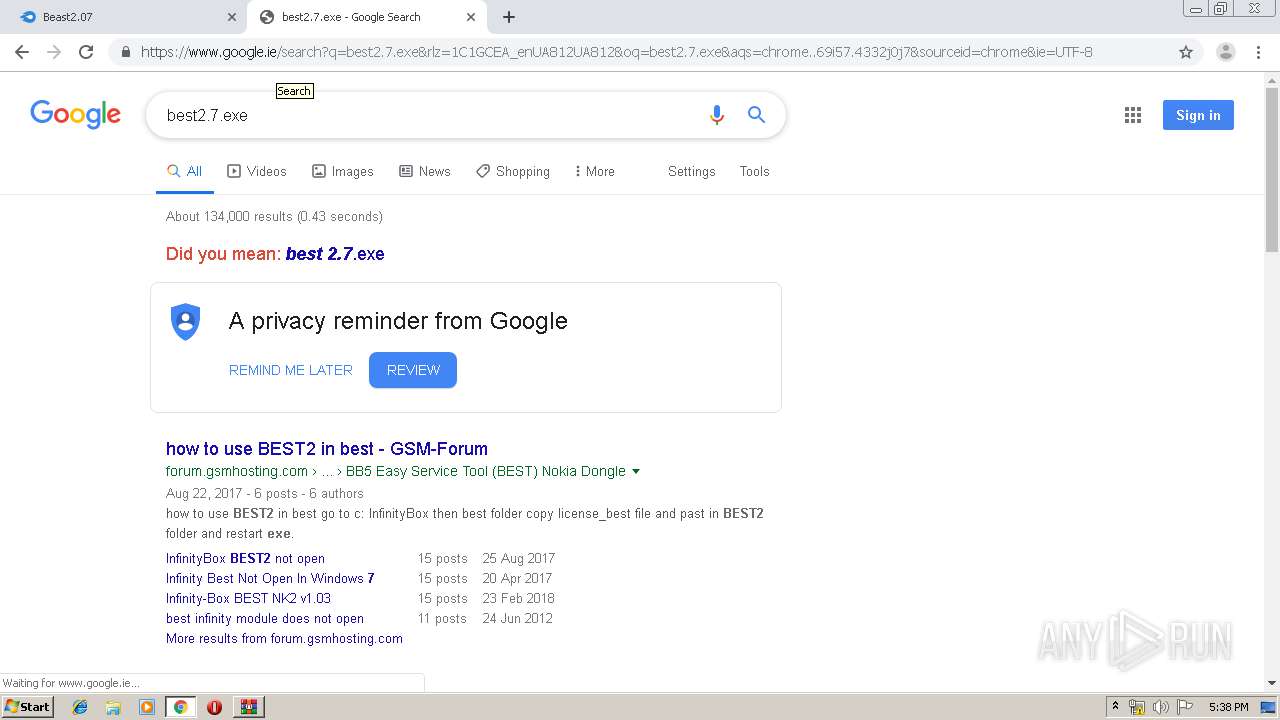Viewport: 1280px width, 720px height.
Task: Click the Sign in button
Action: coord(1198,115)
